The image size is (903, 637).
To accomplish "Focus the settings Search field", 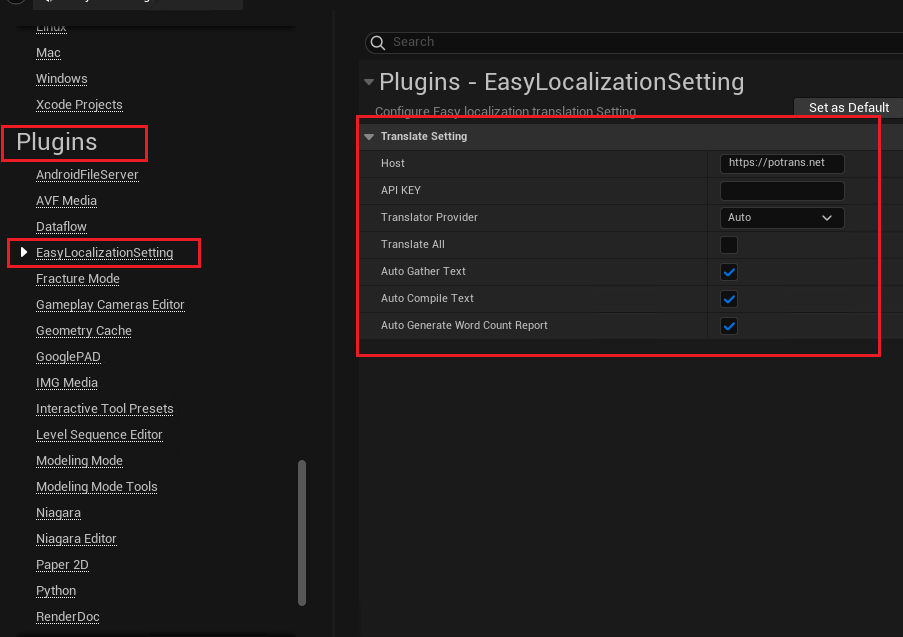I will tap(634, 43).
